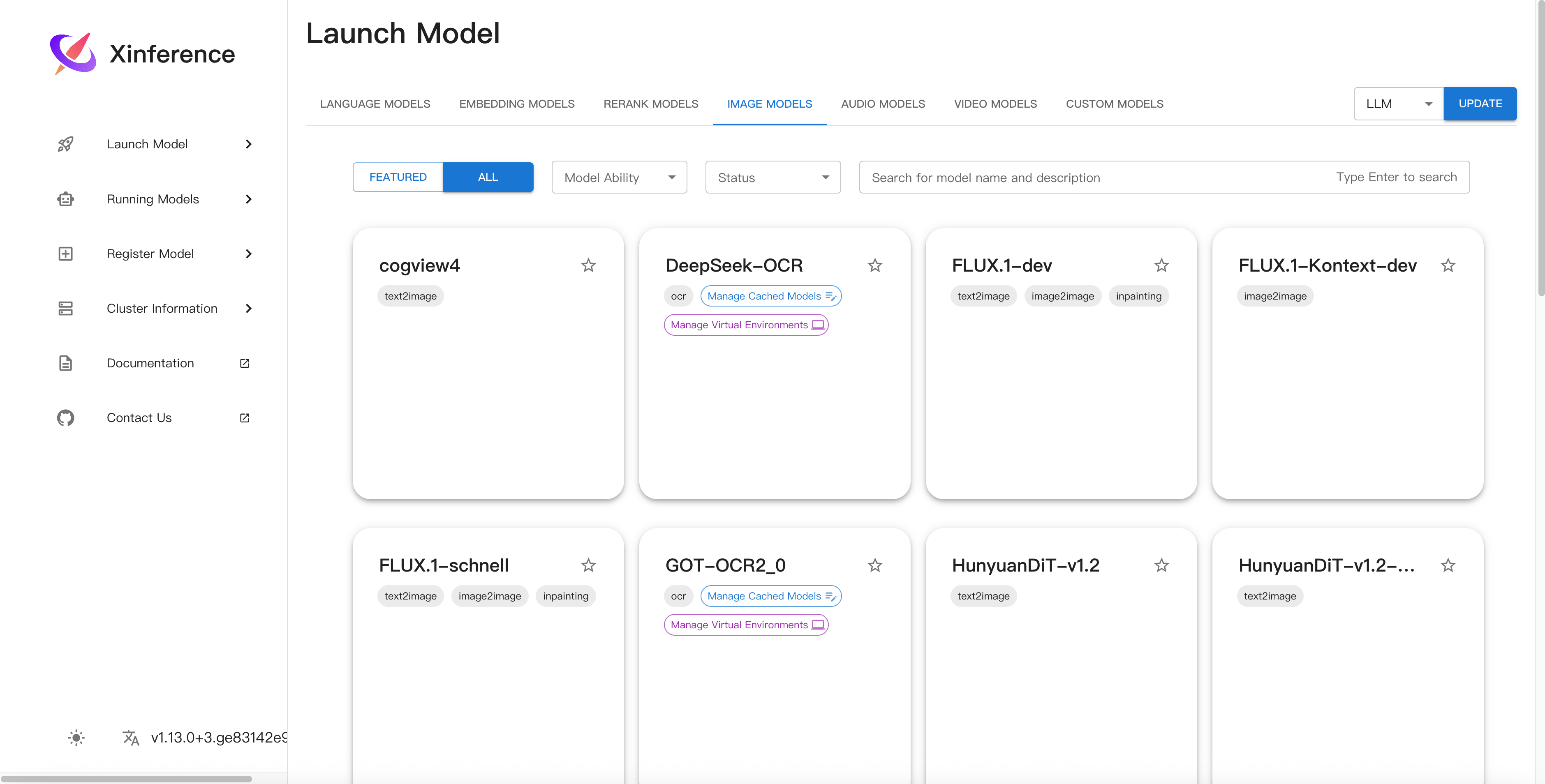This screenshot has width=1545, height=784.
Task: Click the Xinference logo icon
Action: click(73, 53)
